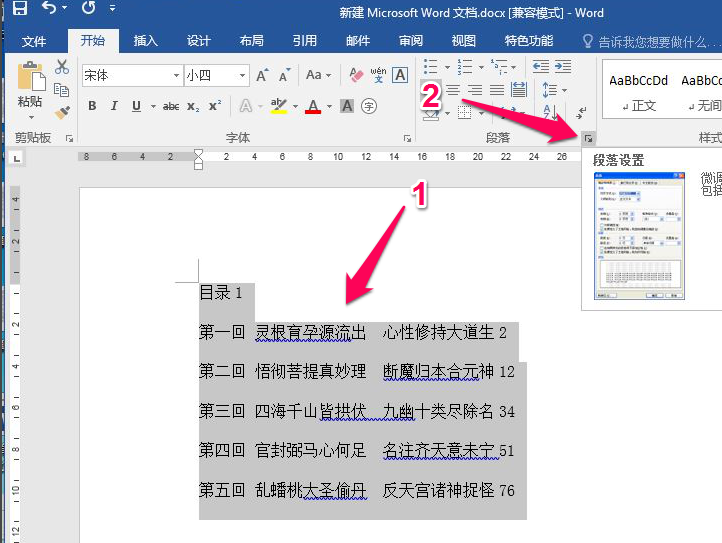Toggle Distributed alignment
The height and width of the screenshot is (543, 722).
(519, 90)
